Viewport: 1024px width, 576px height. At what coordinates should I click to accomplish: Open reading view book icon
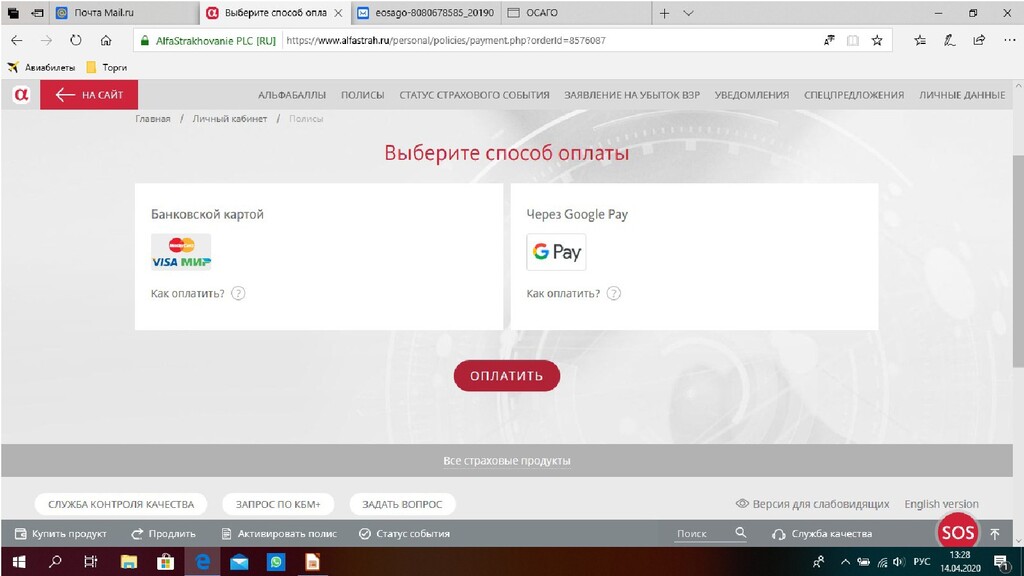pyautogui.click(x=853, y=40)
